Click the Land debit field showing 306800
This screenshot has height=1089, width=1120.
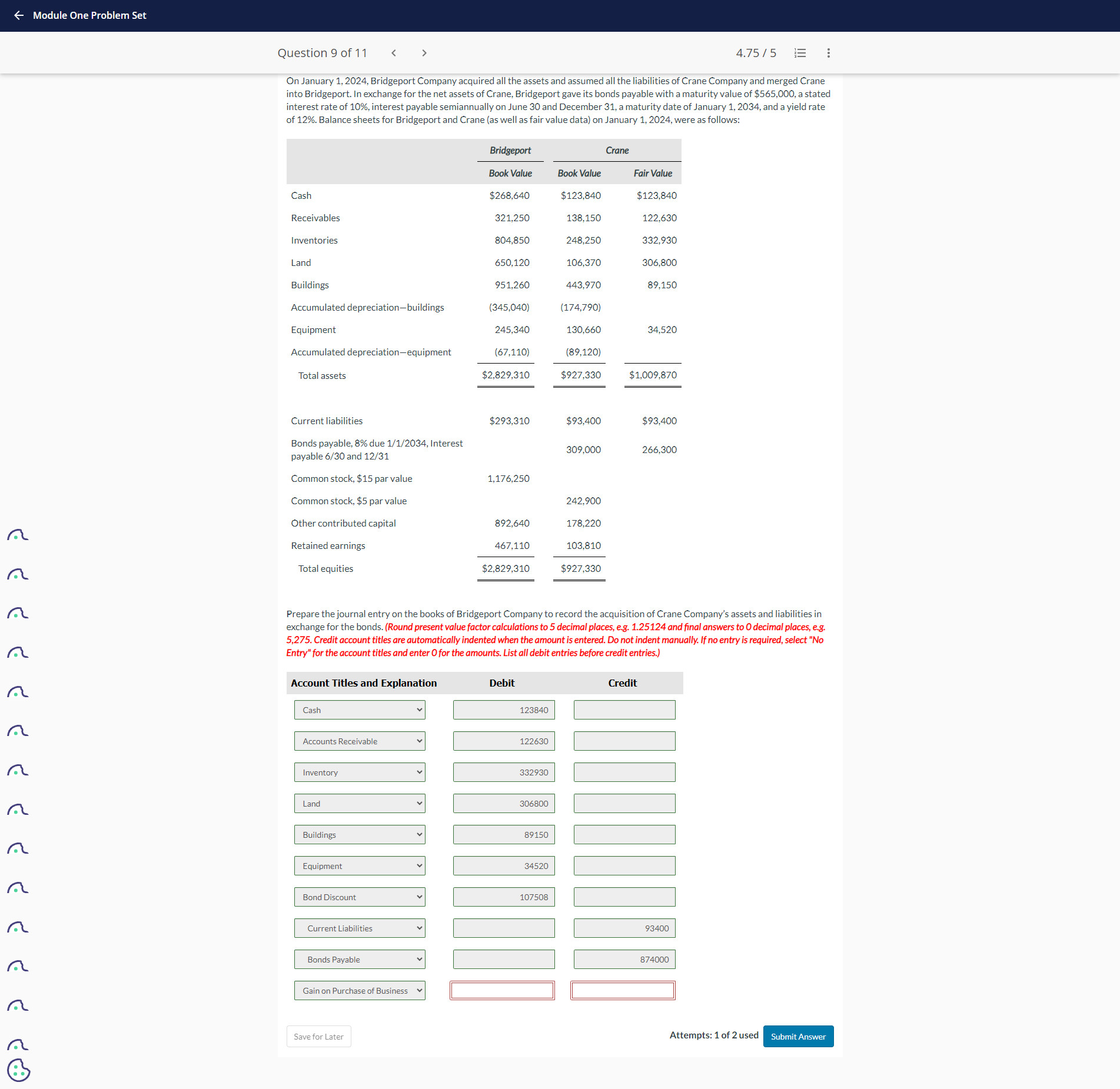504,804
